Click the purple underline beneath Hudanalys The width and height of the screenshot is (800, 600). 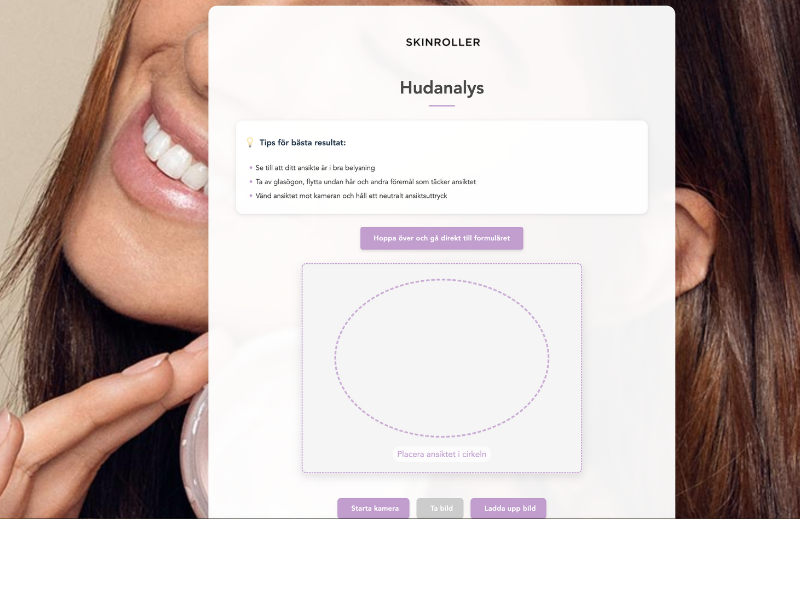[x=442, y=106]
